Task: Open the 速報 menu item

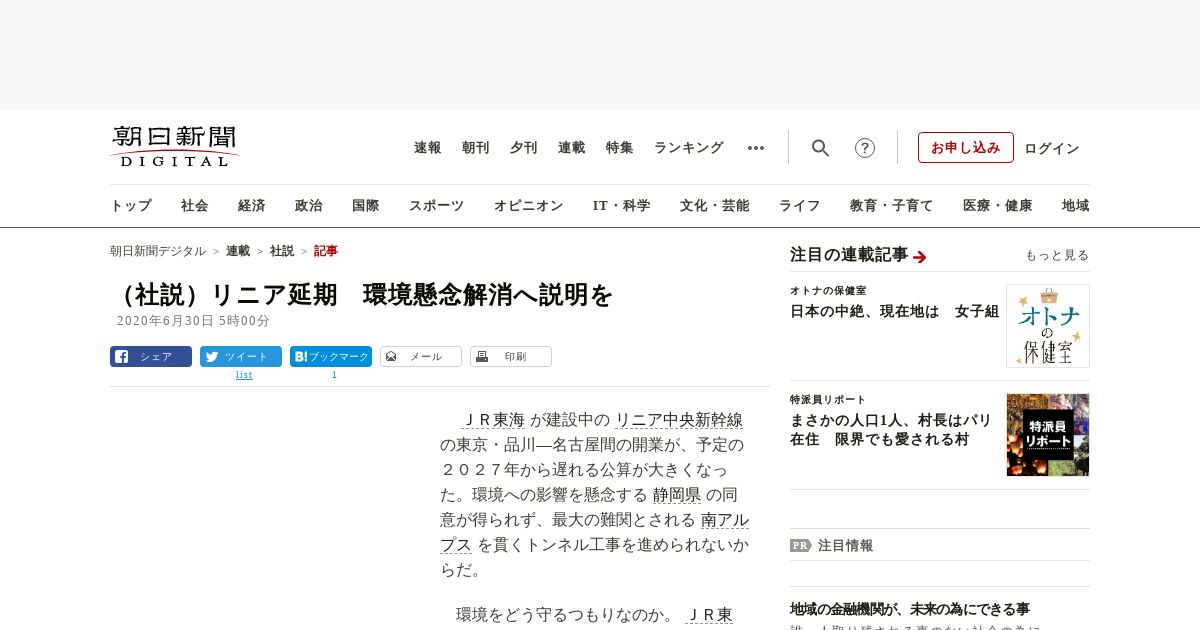Action: coord(428,148)
